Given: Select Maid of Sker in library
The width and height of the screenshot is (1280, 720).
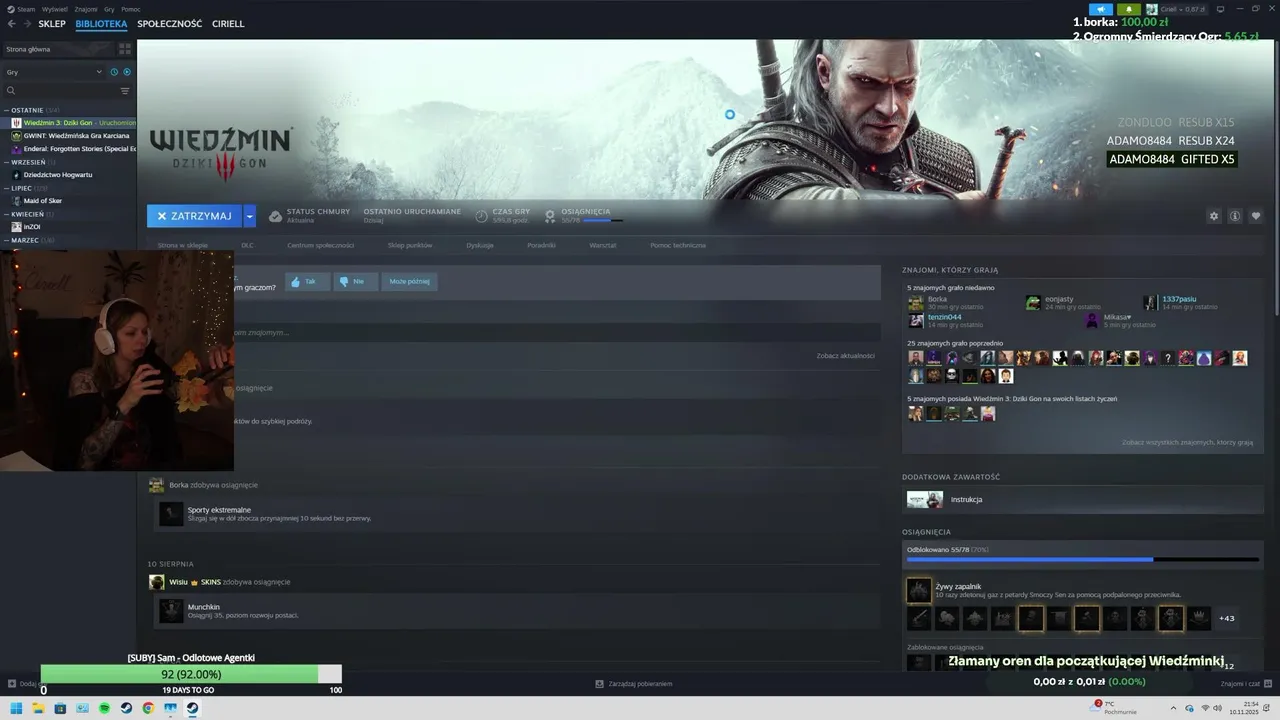Looking at the screenshot, I should click(x=43, y=201).
